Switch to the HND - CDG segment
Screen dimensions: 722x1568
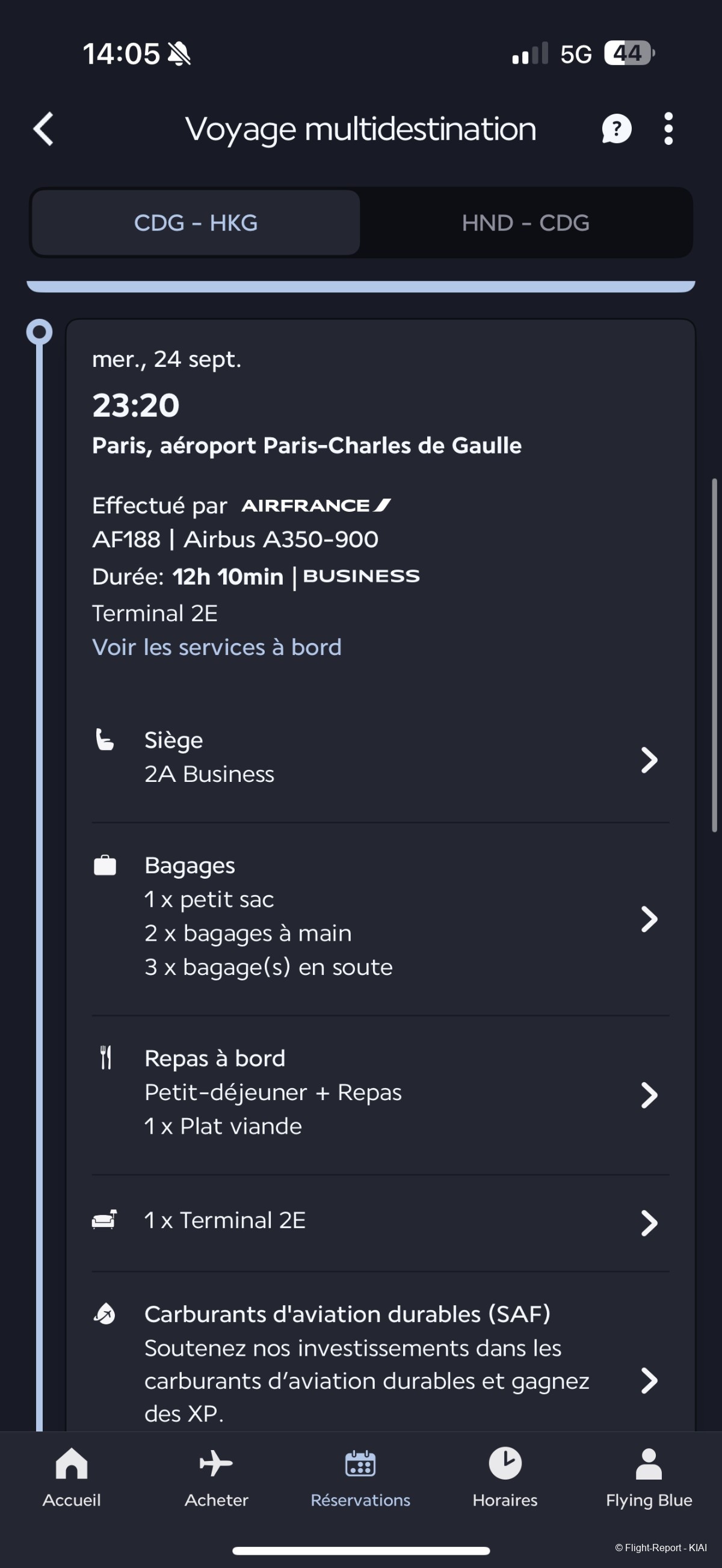tap(525, 223)
